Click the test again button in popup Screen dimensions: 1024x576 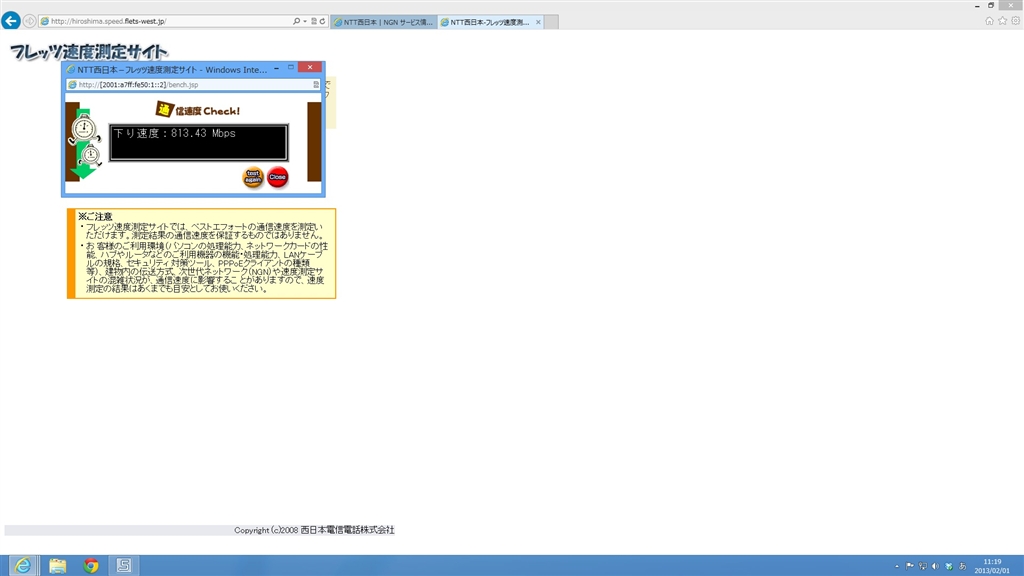(x=253, y=177)
